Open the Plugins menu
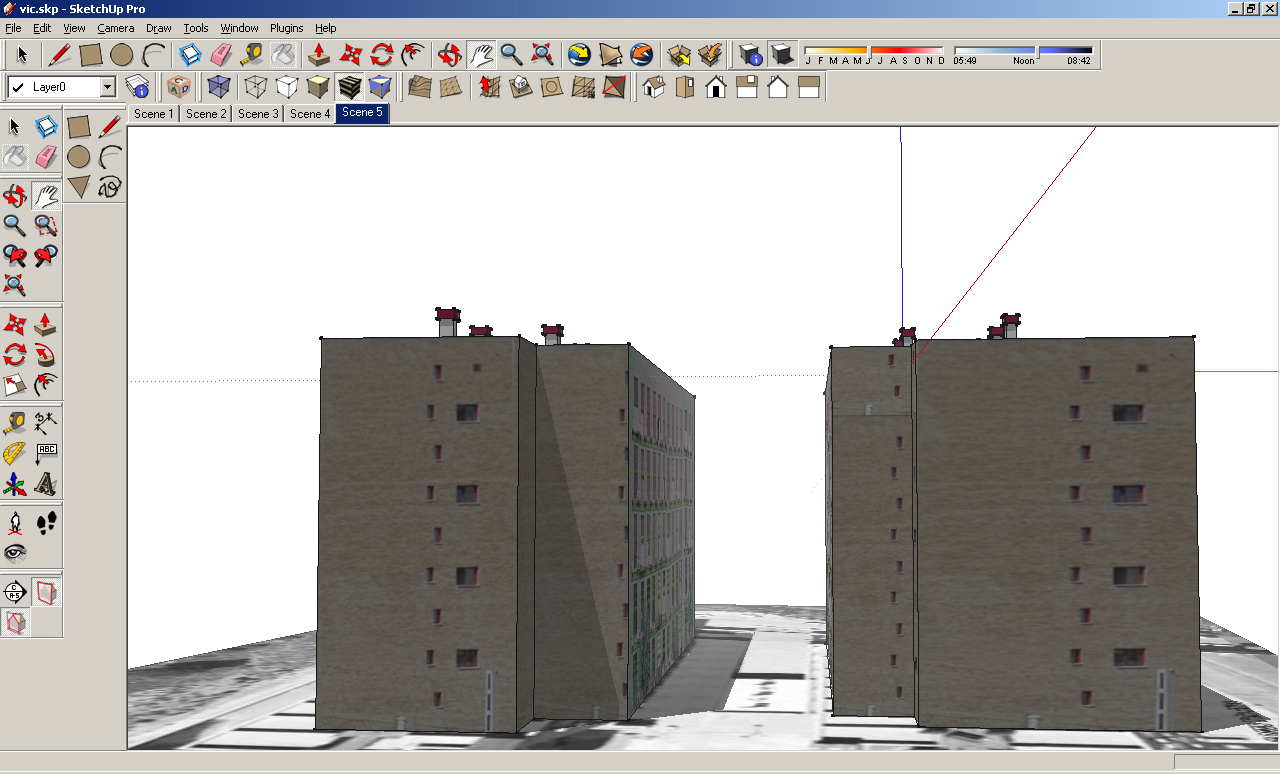 (x=286, y=28)
